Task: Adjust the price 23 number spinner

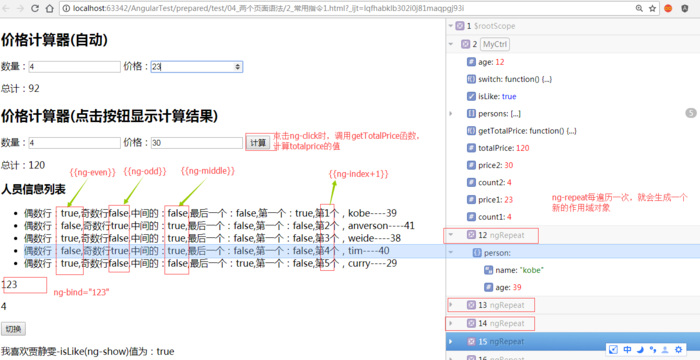Action: [238, 67]
